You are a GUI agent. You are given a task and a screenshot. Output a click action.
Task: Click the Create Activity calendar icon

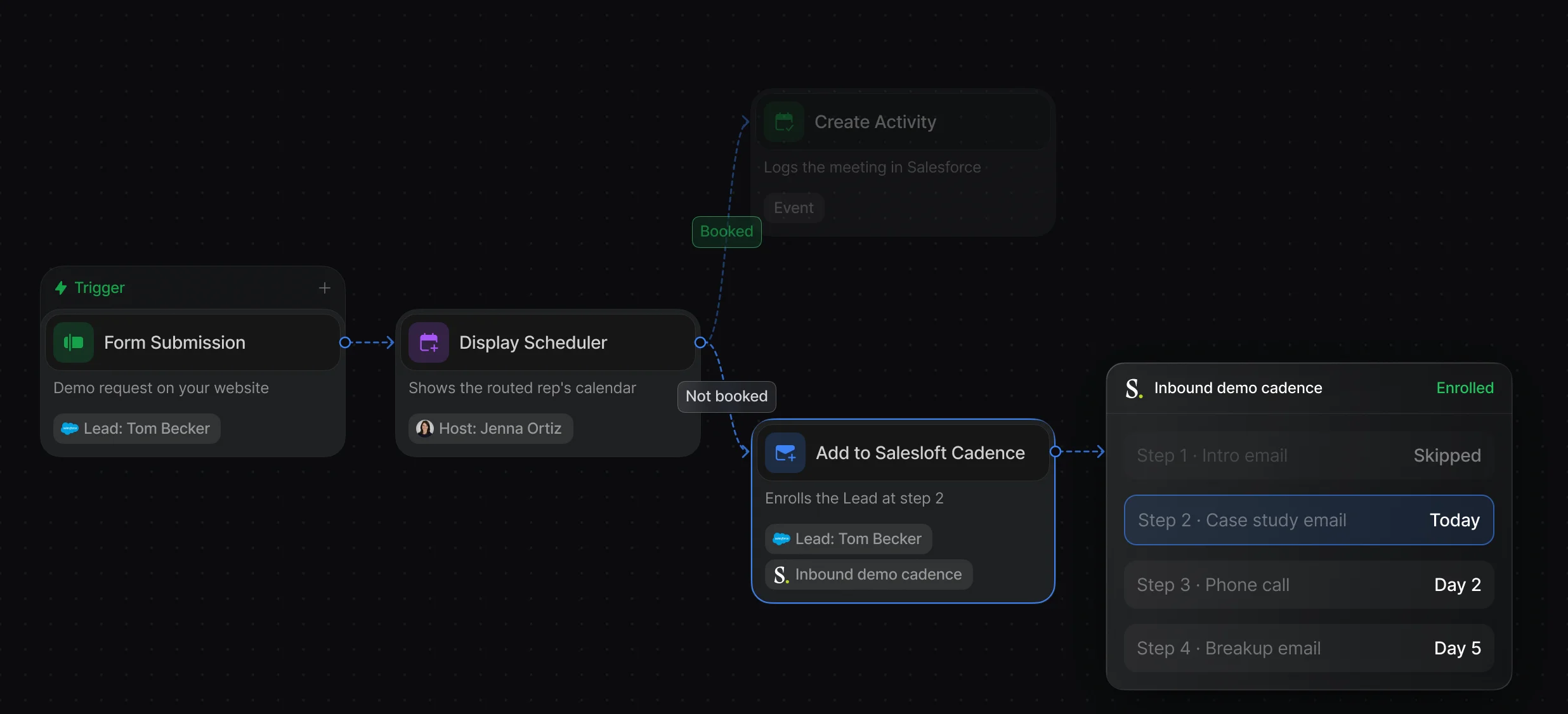784,122
